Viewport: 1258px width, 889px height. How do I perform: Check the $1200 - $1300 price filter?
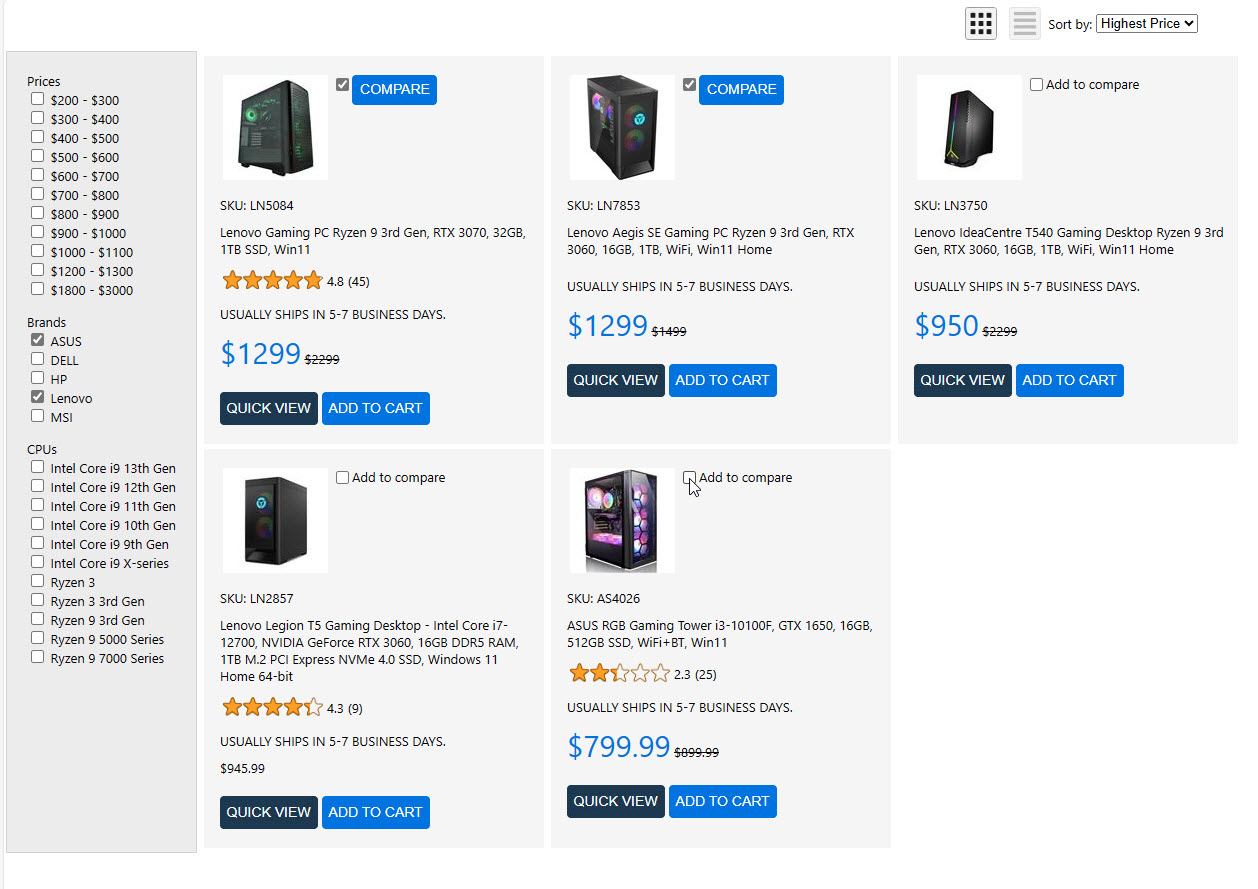tap(38, 270)
